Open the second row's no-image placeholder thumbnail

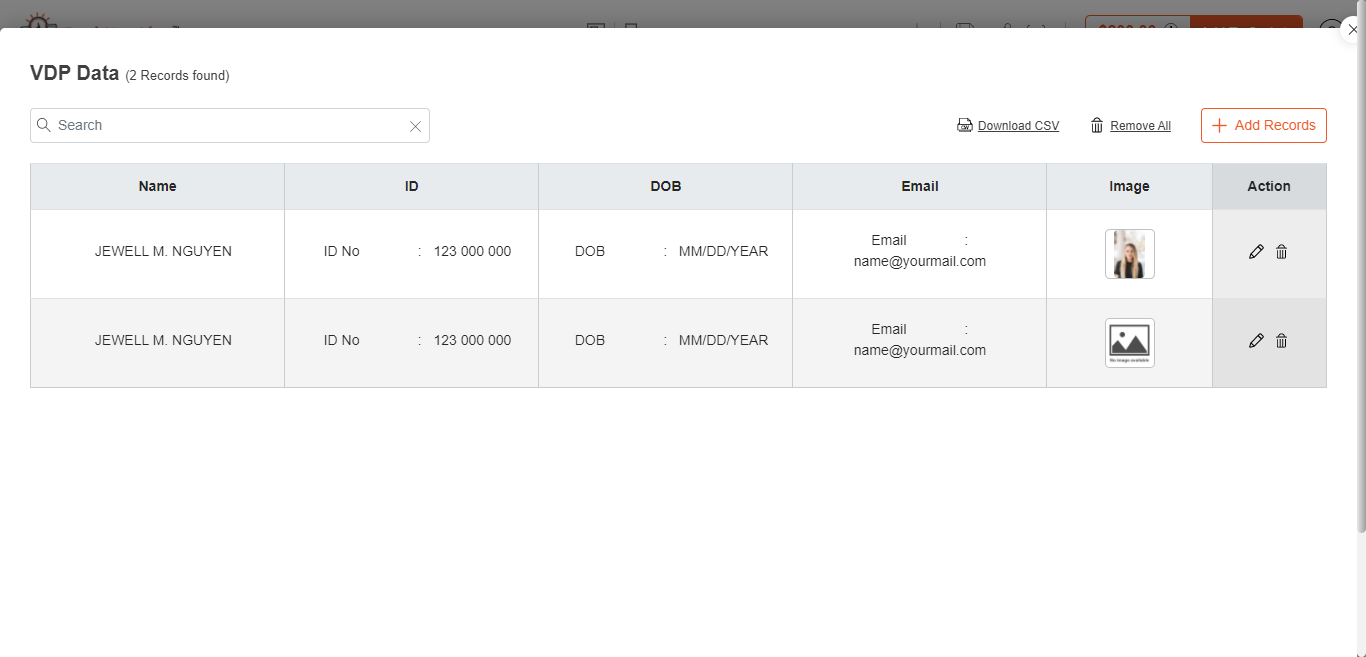point(1129,343)
